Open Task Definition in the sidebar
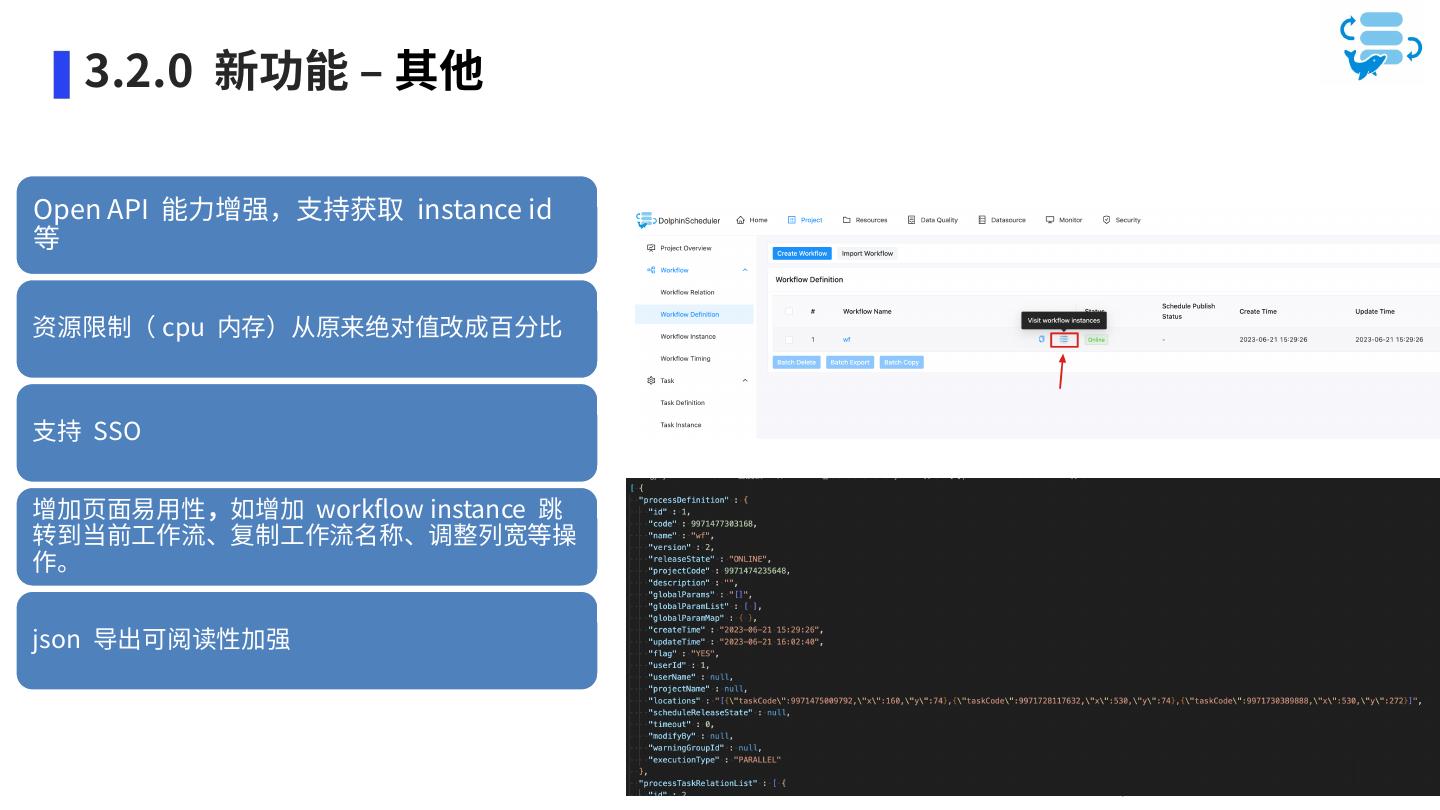 (682, 403)
